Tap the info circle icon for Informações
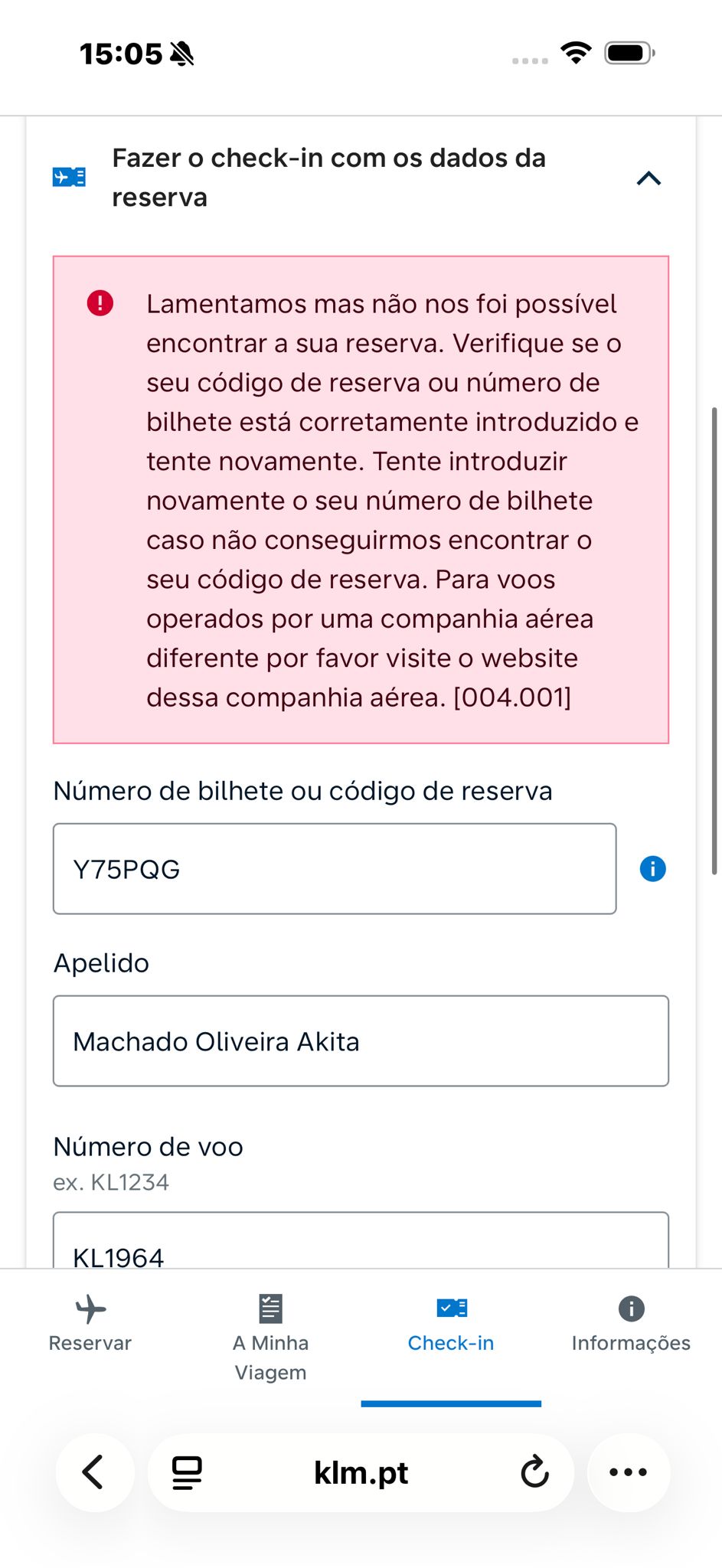 (631, 1308)
